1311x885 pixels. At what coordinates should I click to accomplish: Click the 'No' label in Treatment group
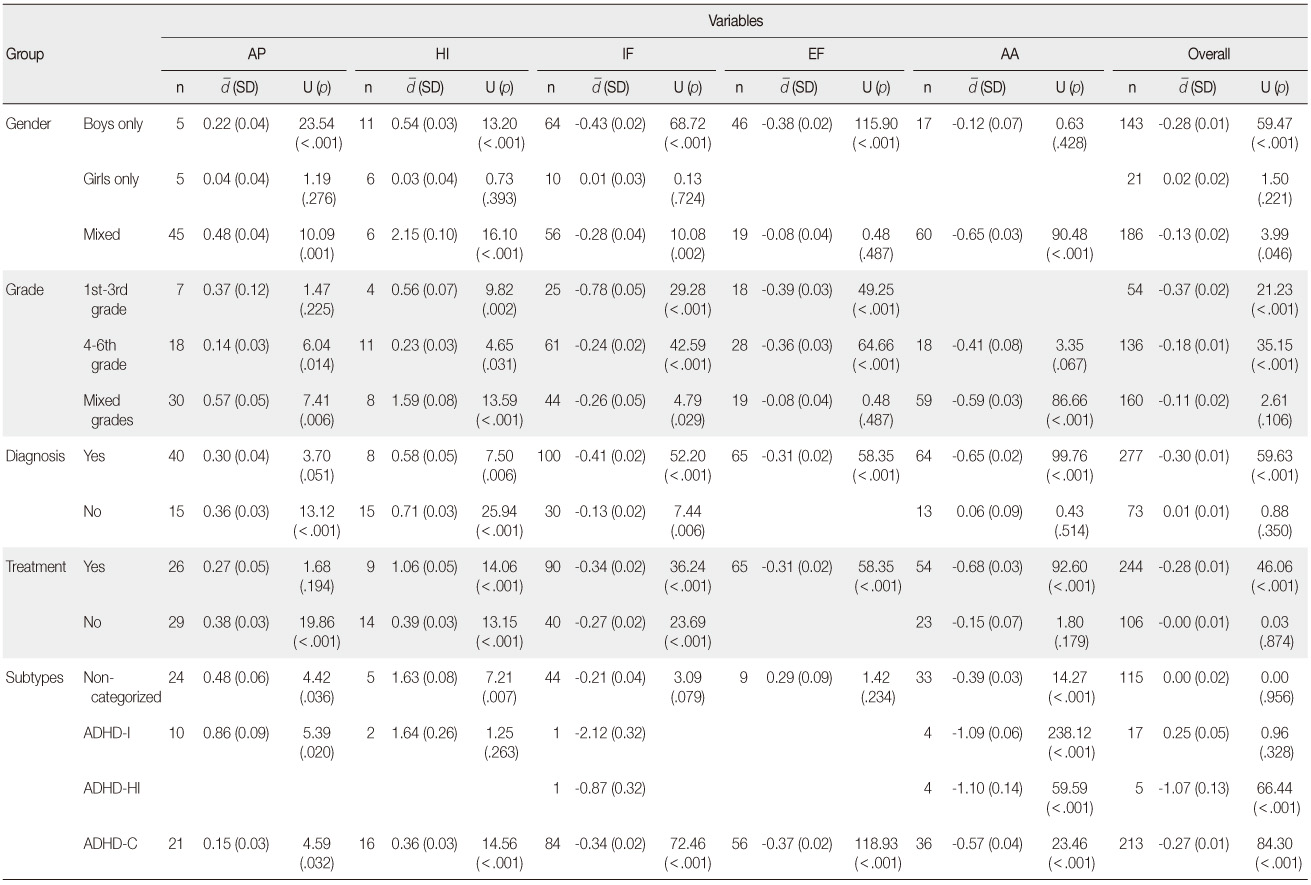pos(93,621)
